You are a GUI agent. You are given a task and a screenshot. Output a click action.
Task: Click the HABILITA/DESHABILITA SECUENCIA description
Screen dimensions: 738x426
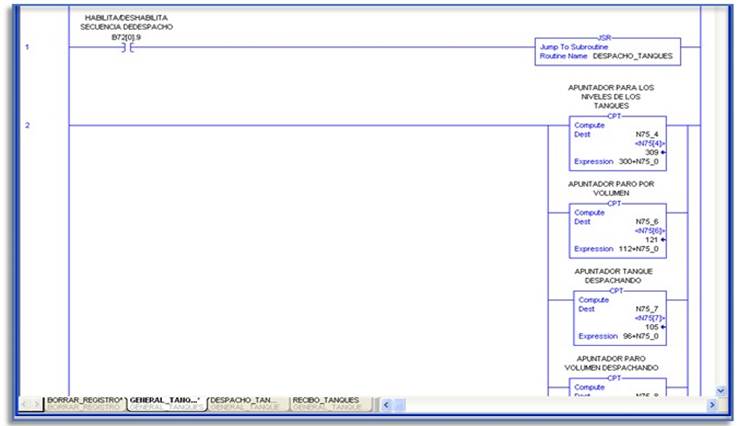[126, 22]
